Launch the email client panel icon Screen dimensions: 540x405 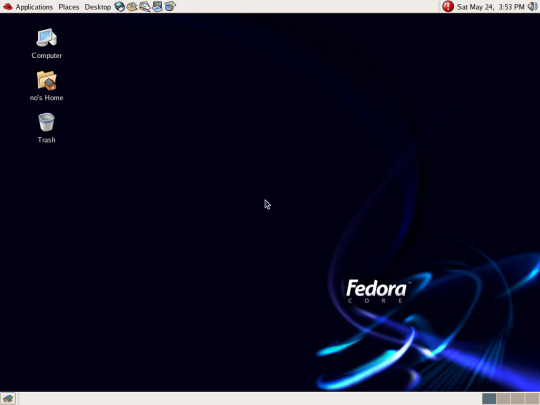click(x=132, y=7)
